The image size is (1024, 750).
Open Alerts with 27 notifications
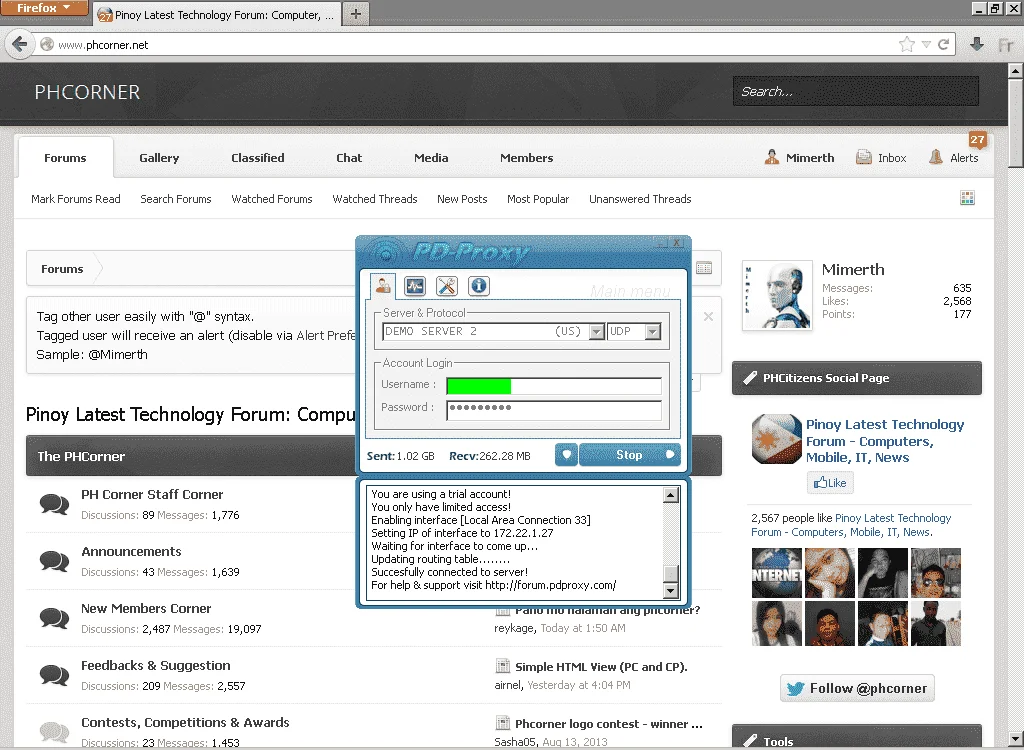(x=954, y=157)
